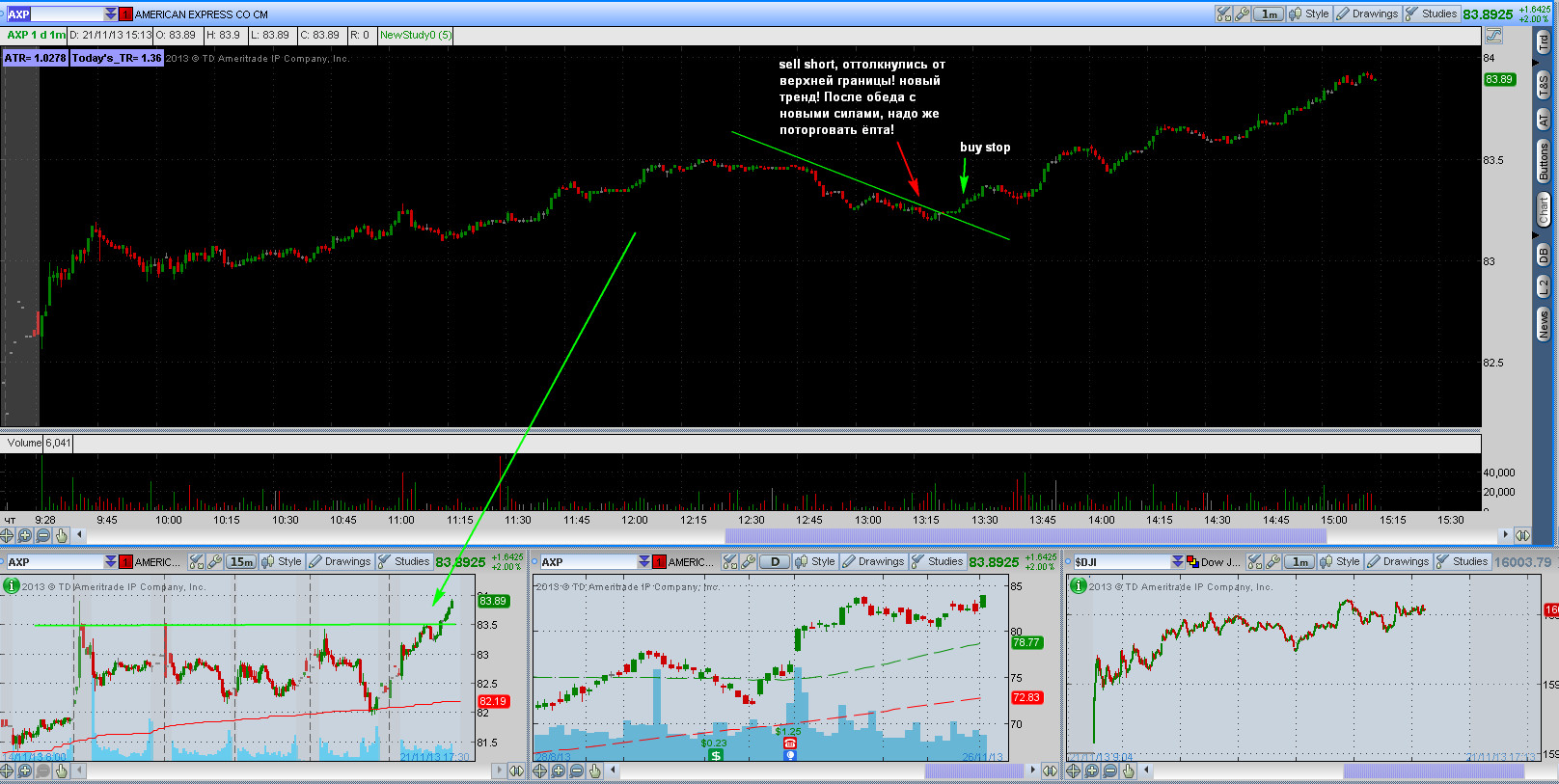
Task: Click 1m timeframe button on main chart
Action: [1269, 14]
